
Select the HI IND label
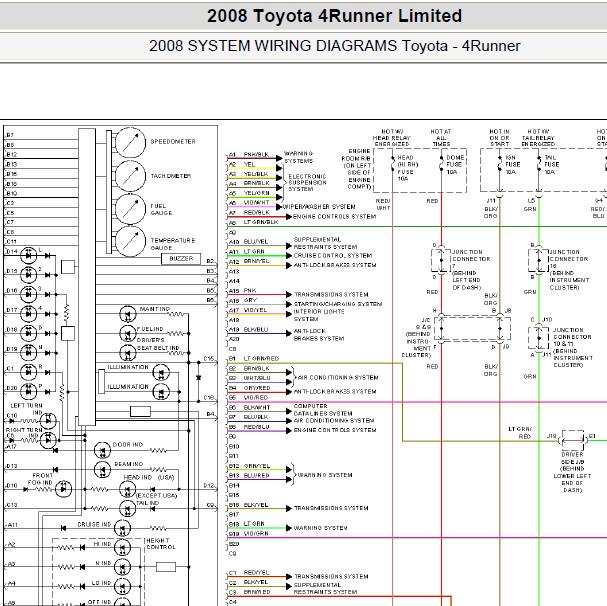[103, 544]
